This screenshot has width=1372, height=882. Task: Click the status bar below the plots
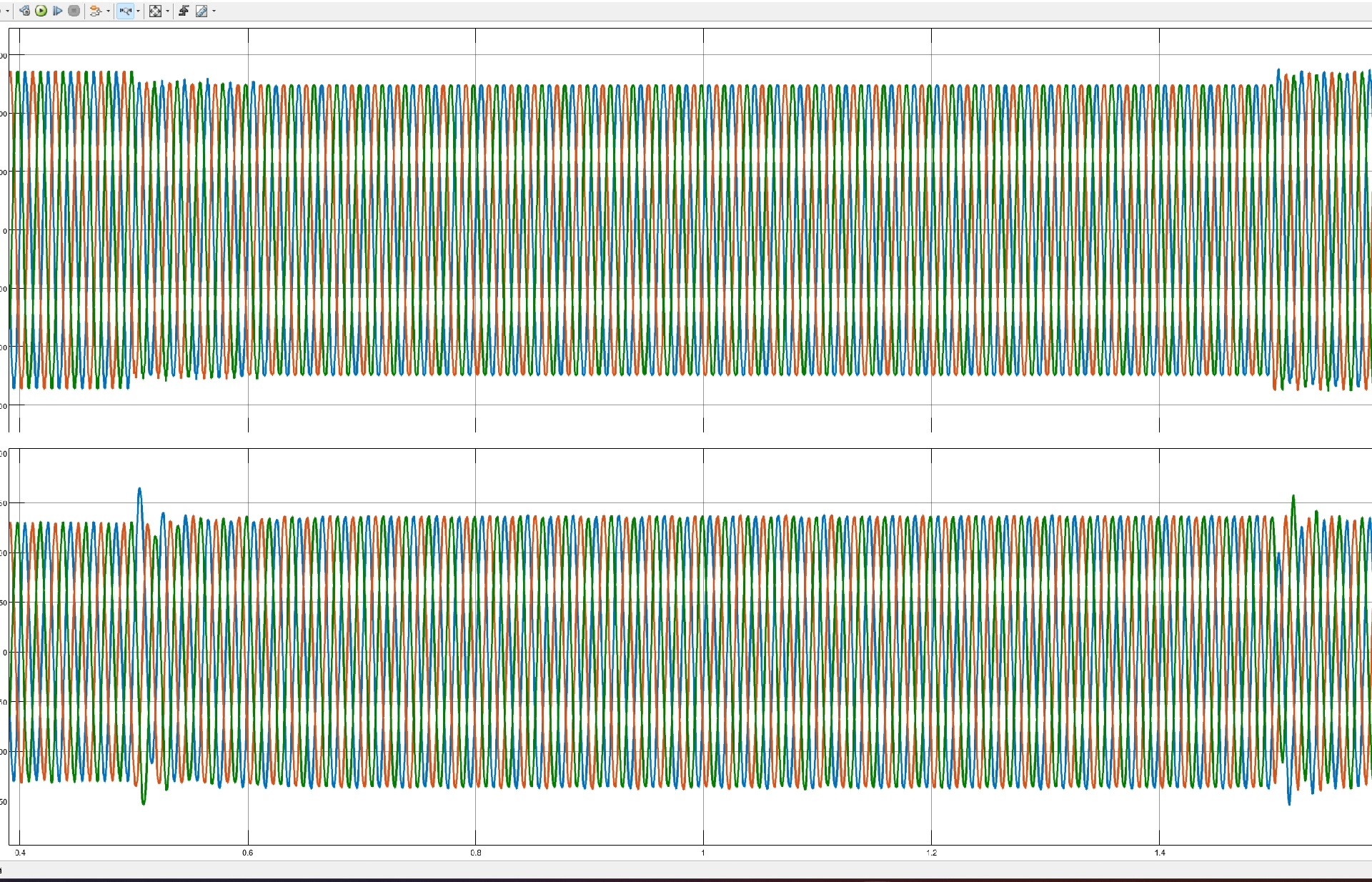(686, 869)
